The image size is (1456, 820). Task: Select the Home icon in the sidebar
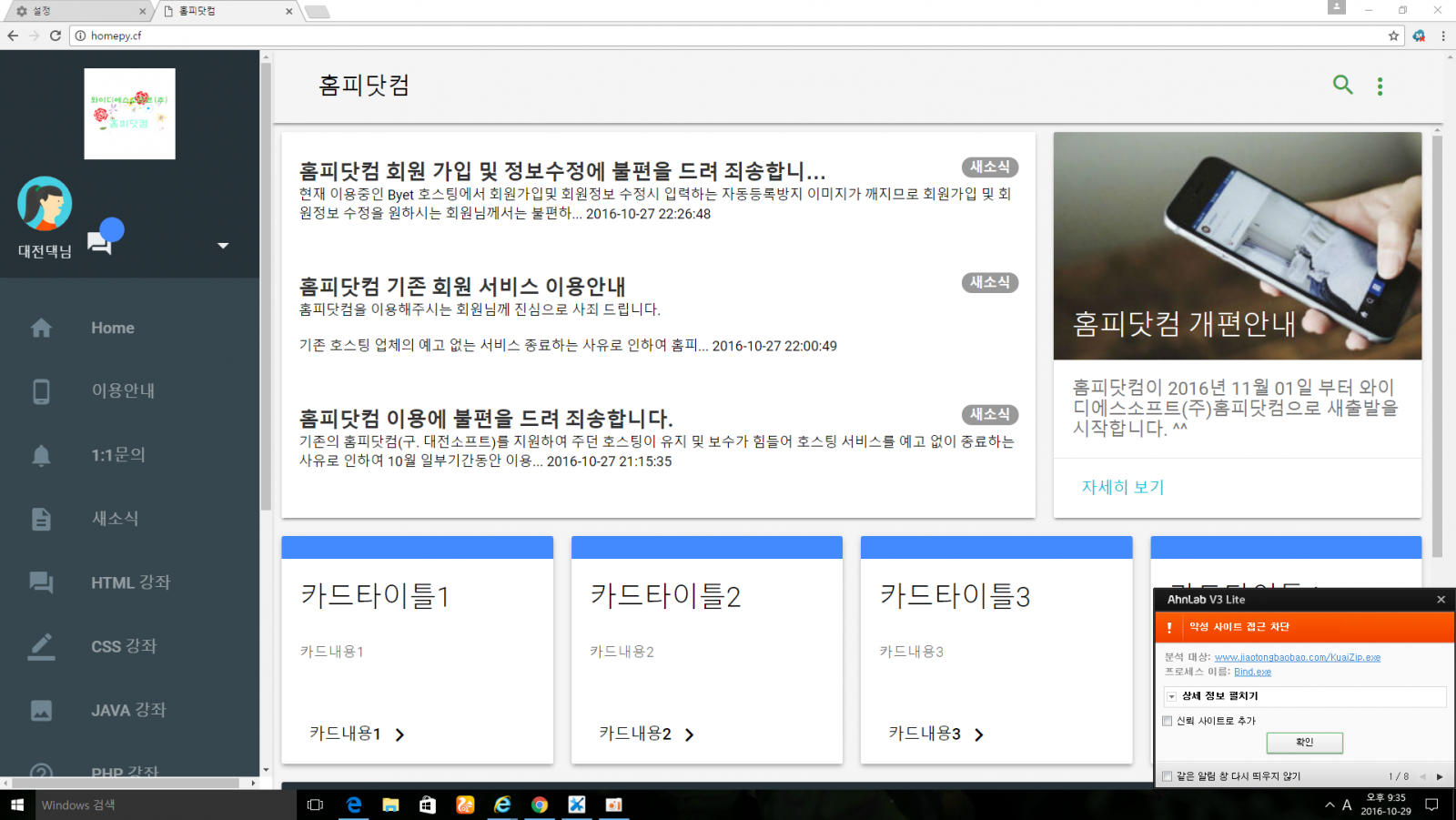tap(42, 328)
